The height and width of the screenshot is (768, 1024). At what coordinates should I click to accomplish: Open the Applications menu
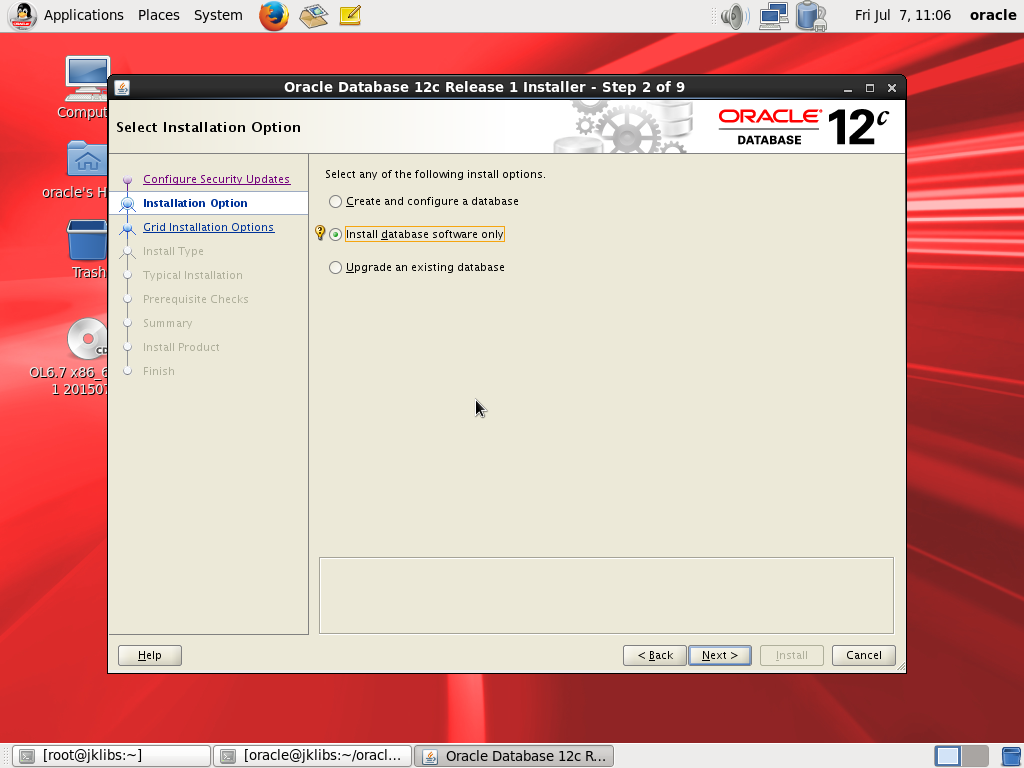pyautogui.click(x=84, y=15)
